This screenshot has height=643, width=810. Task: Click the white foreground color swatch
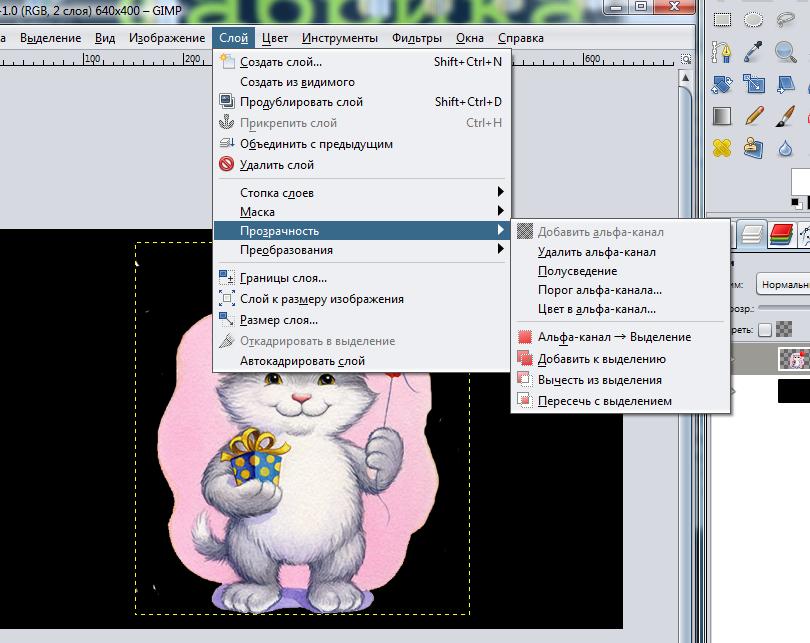pos(800,181)
